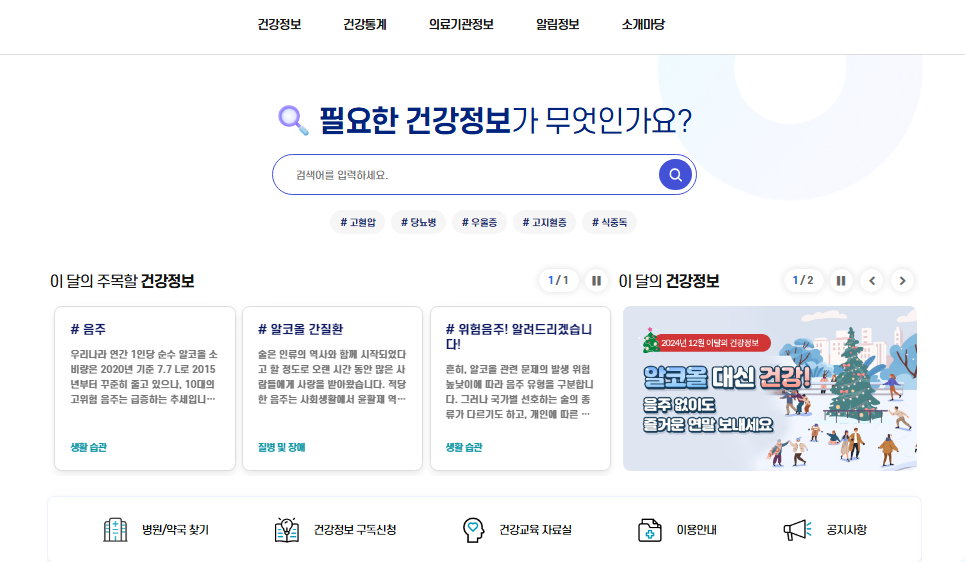Screen dimensions: 965x562
Task: Select the # 우울증 tag
Action: [x=479, y=222]
